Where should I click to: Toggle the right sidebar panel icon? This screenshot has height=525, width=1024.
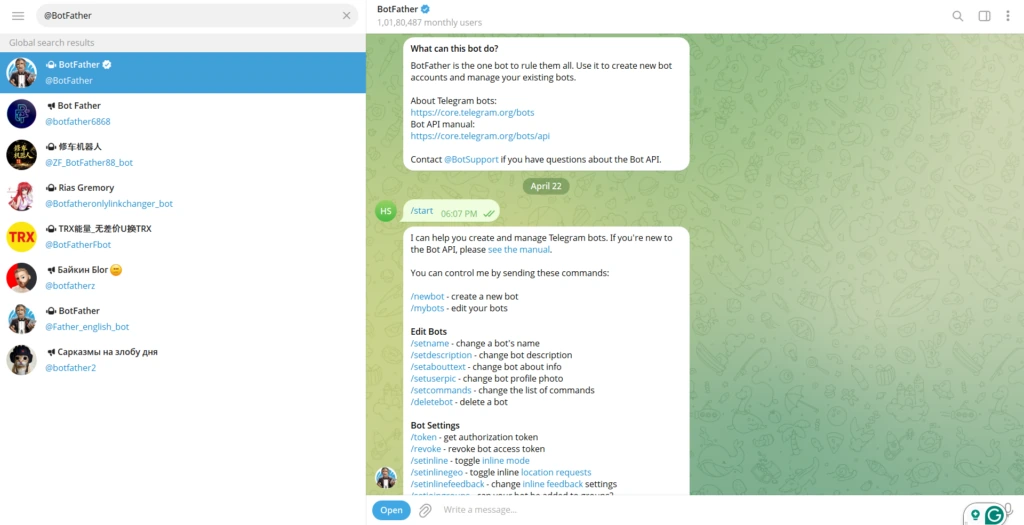tap(984, 16)
